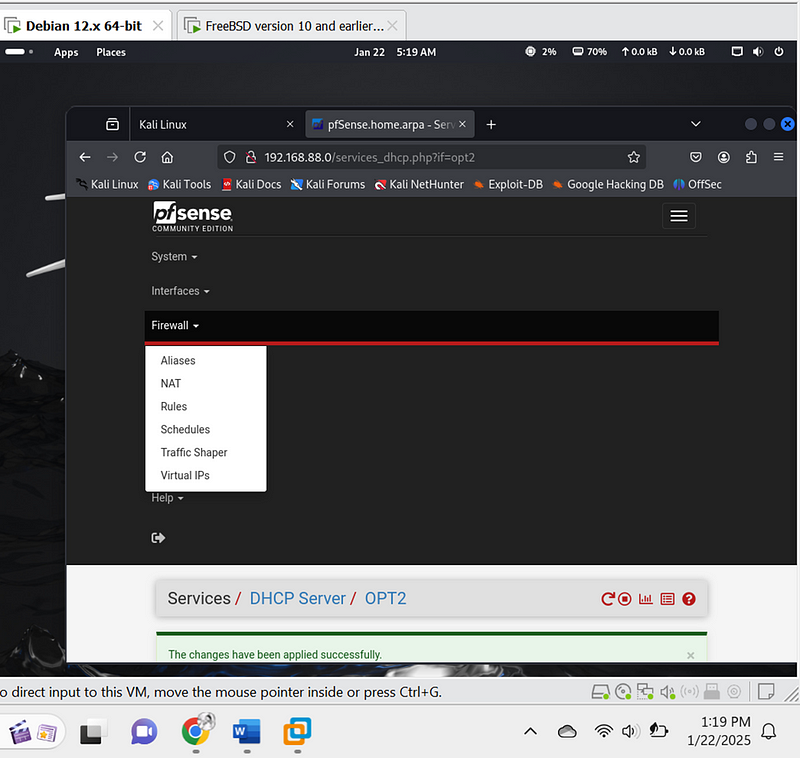Screen dimensions: 800x758
Task: Open Google Hacking DB bookmark
Action: pyautogui.click(x=608, y=185)
